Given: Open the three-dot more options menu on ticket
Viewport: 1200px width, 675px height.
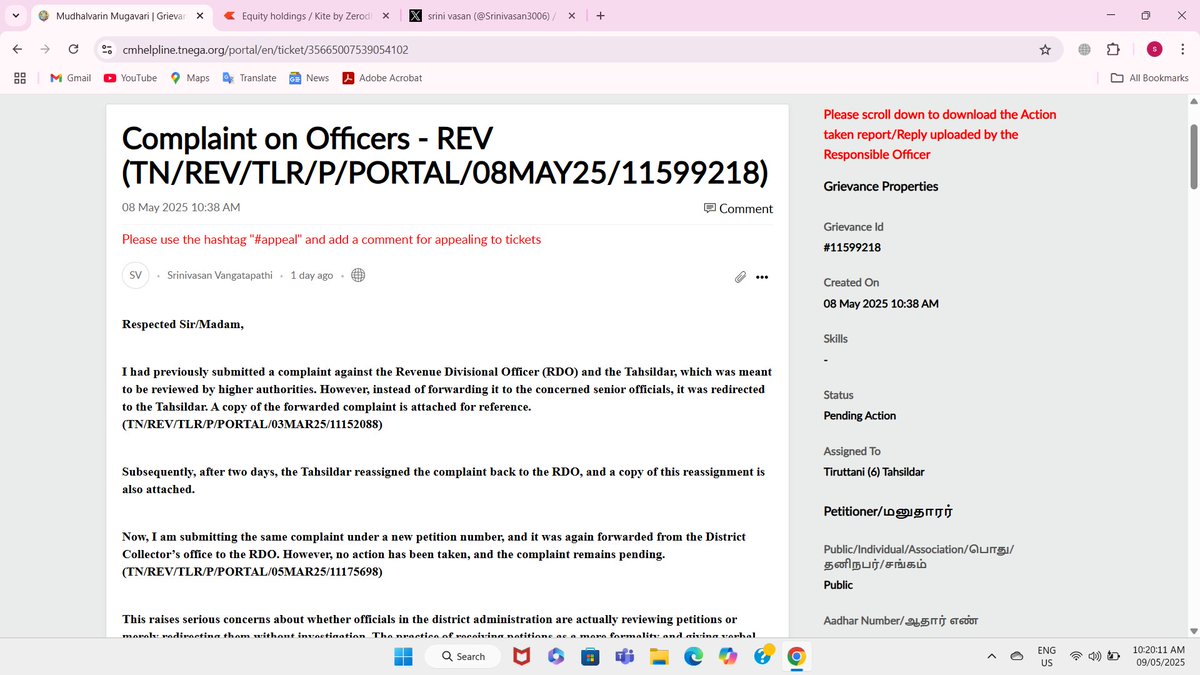Looking at the screenshot, I should (x=762, y=277).
